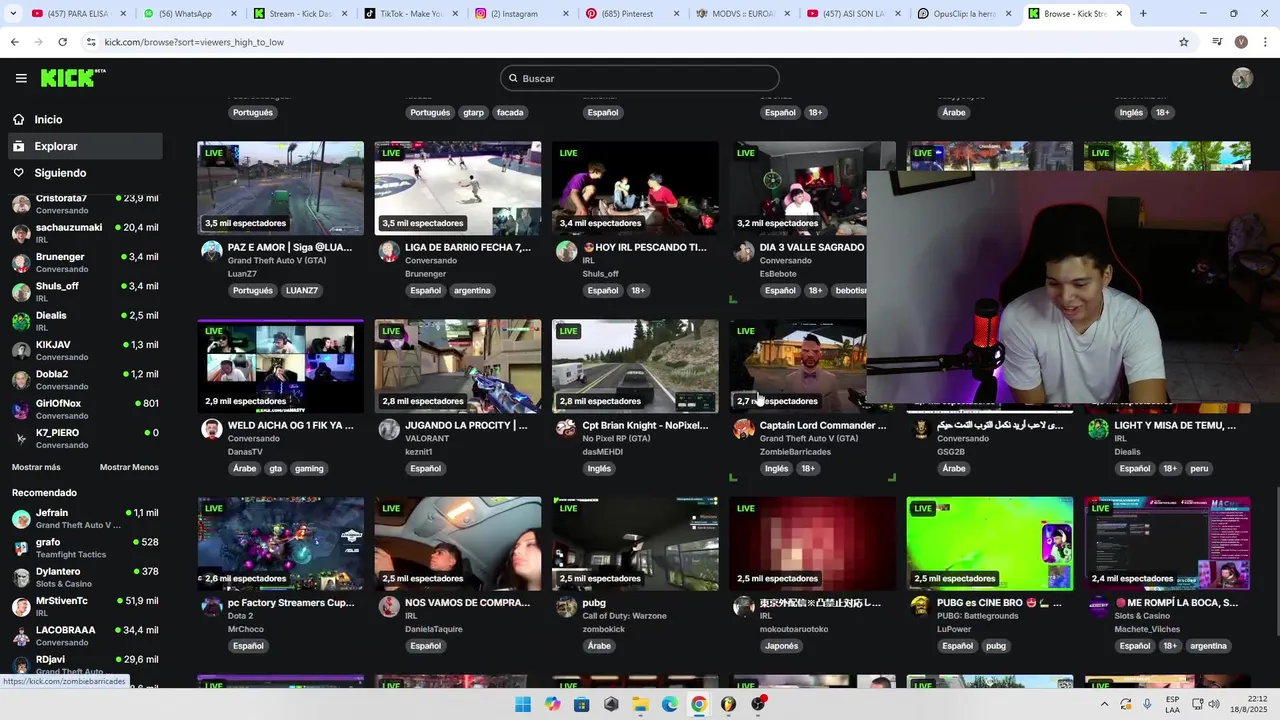
Task: Open the browser three-dot menu
Action: coord(1265,42)
